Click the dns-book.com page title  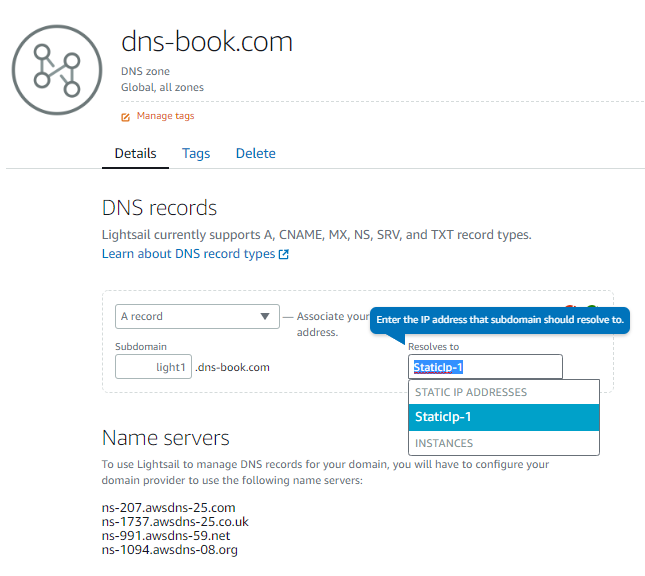click(x=207, y=42)
